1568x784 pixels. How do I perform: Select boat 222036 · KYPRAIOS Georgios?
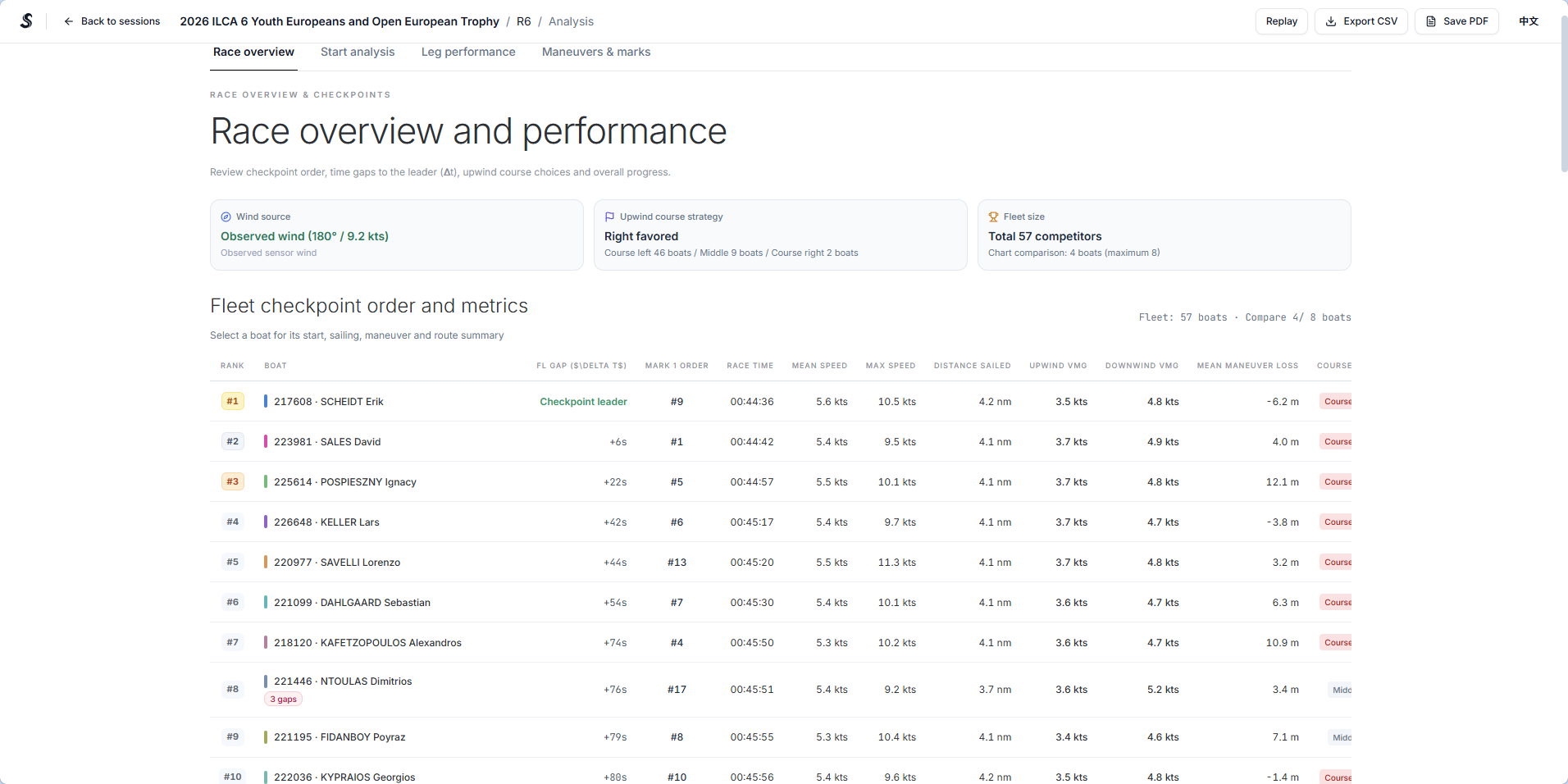coord(344,777)
